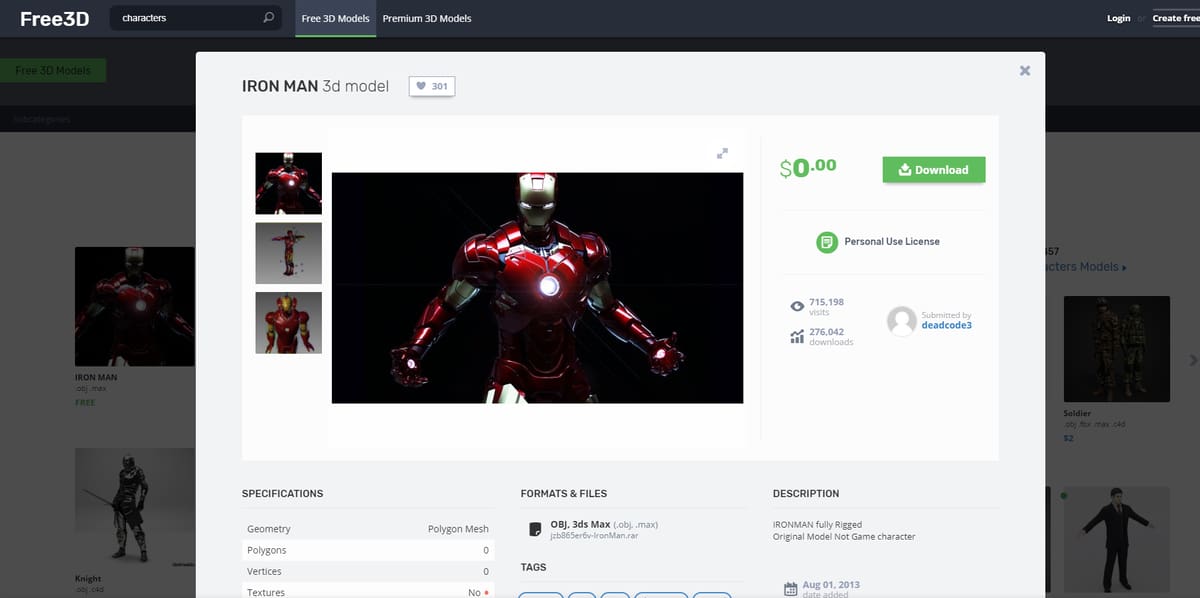Click the heart icon with 301 likes
Screen dimensions: 1200x598
(x=420, y=86)
